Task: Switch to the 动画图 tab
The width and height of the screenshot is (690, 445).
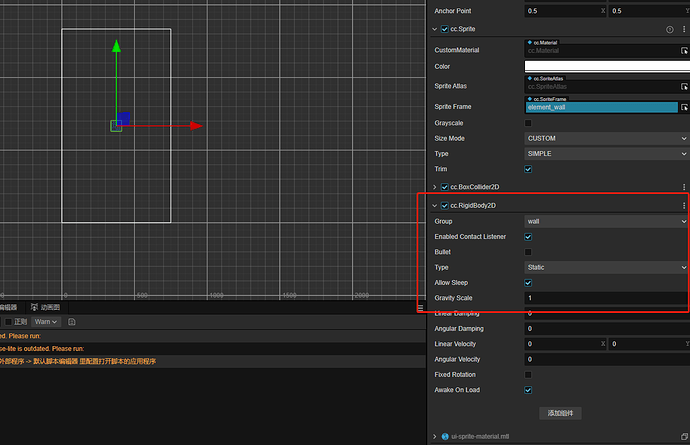Action: coord(45,307)
